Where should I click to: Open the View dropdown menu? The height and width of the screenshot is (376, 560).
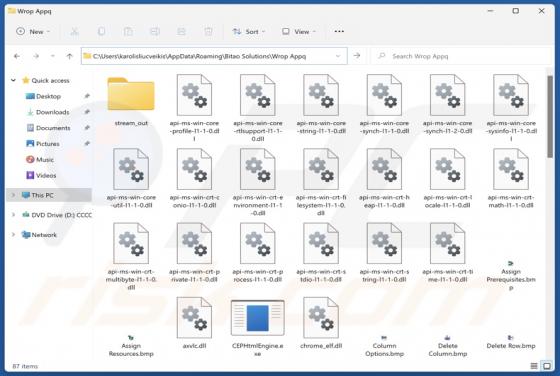[x=299, y=31]
